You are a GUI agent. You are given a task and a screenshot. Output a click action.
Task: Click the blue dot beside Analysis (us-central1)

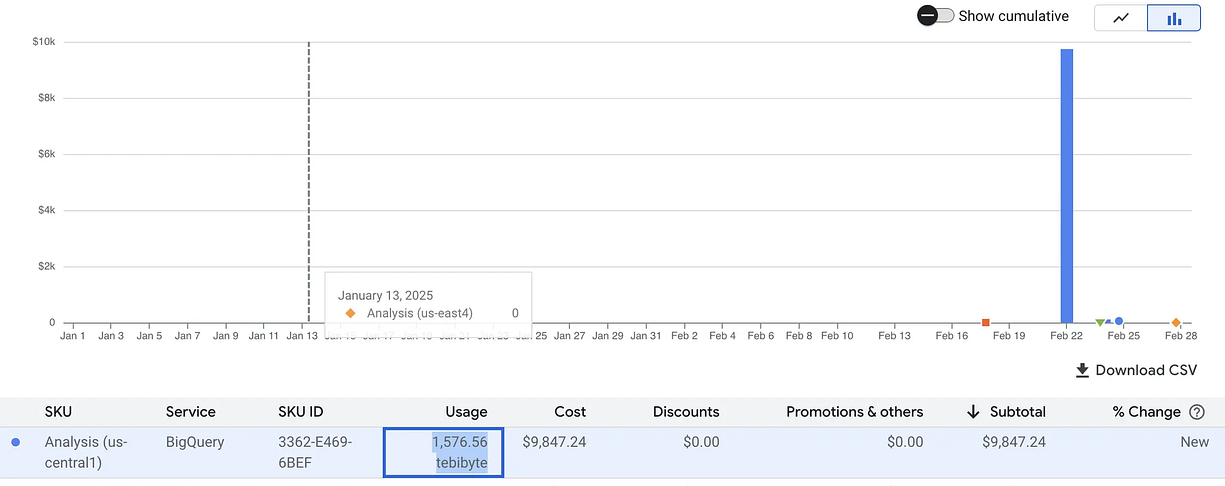15,442
